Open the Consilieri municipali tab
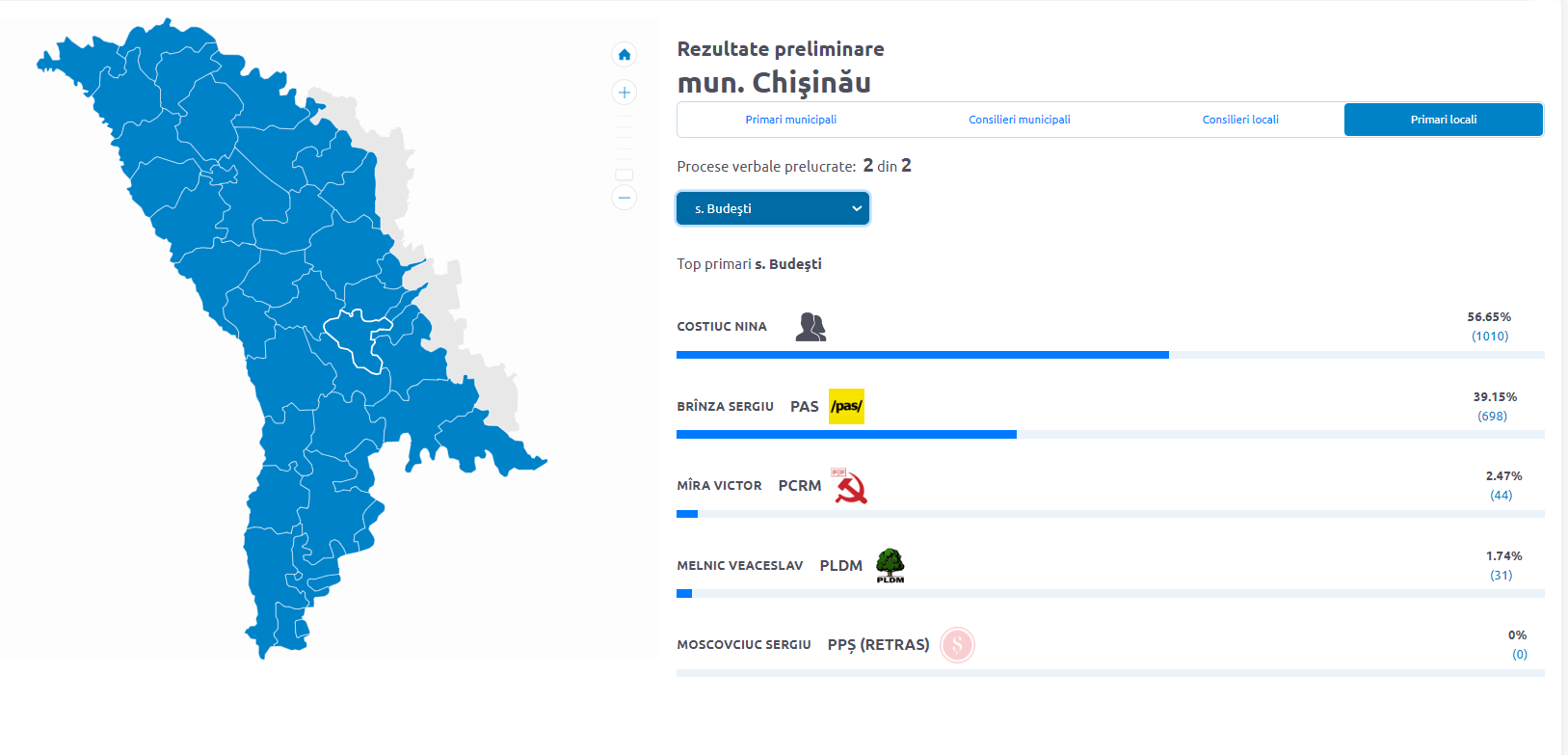Image resolution: width=1568 pixels, height=755 pixels. click(x=1019, y=120)
